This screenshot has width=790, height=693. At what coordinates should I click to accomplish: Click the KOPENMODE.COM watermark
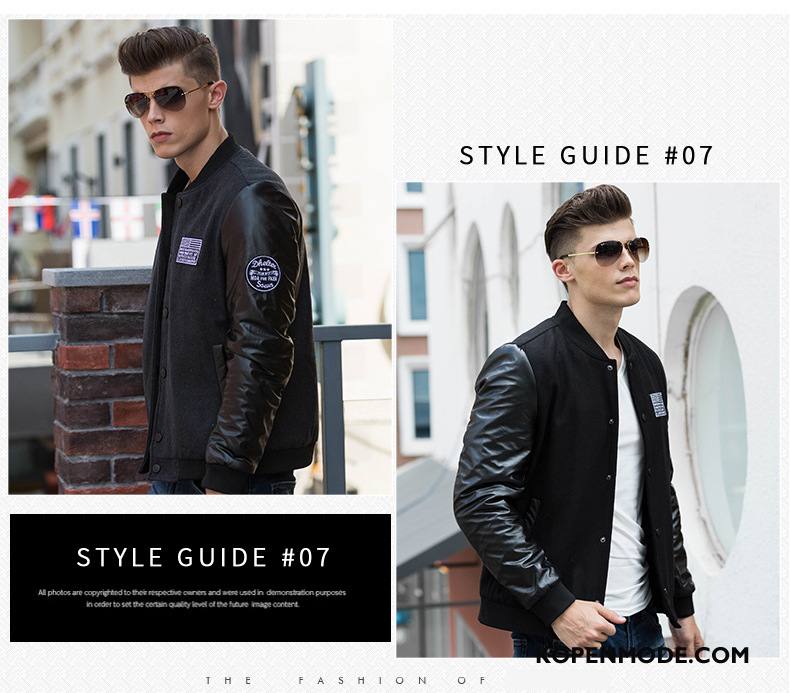pos(642,655)
